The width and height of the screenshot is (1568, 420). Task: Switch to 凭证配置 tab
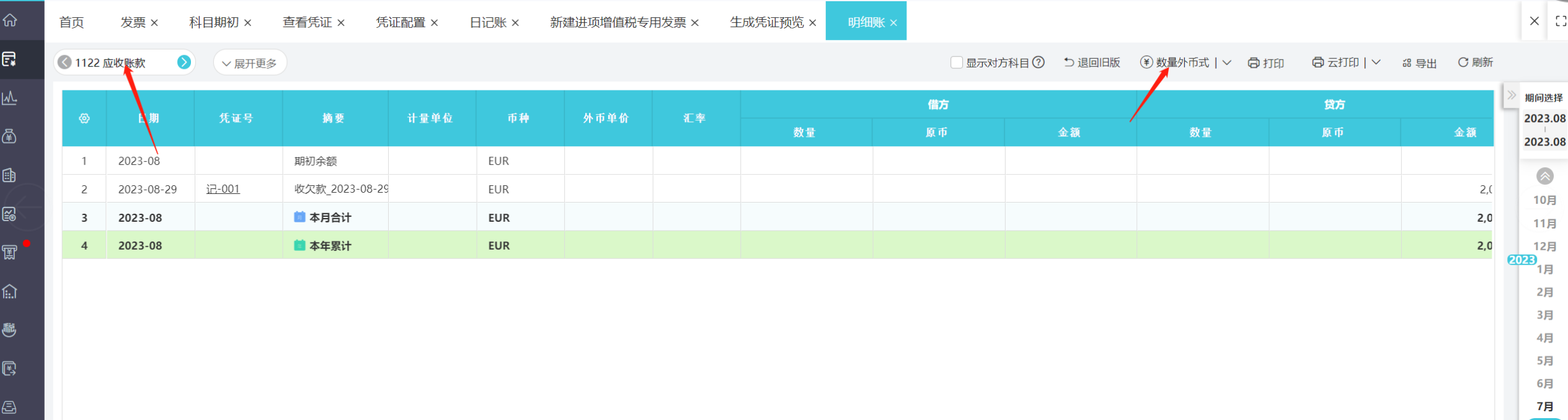(401, 22)
